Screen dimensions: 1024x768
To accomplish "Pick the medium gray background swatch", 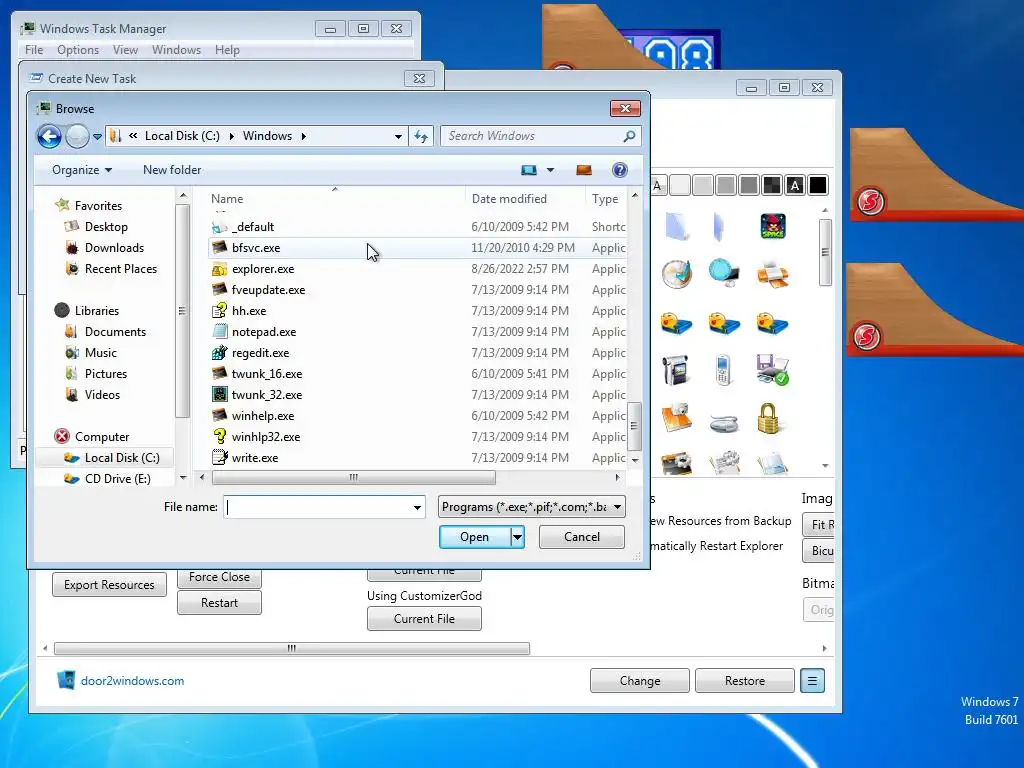I will [726, 185].
